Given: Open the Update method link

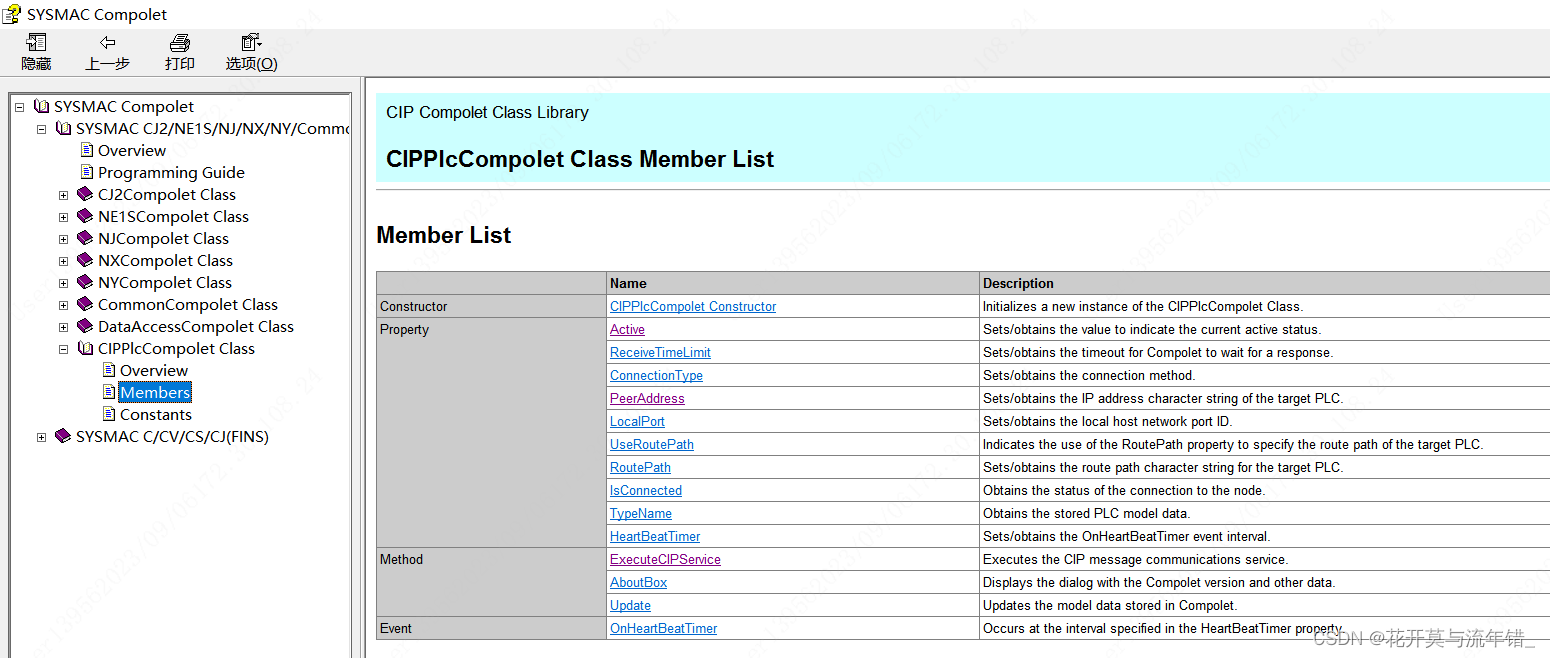Looking at the screenshot, I should pyautogui.click(x=630, y=605).
